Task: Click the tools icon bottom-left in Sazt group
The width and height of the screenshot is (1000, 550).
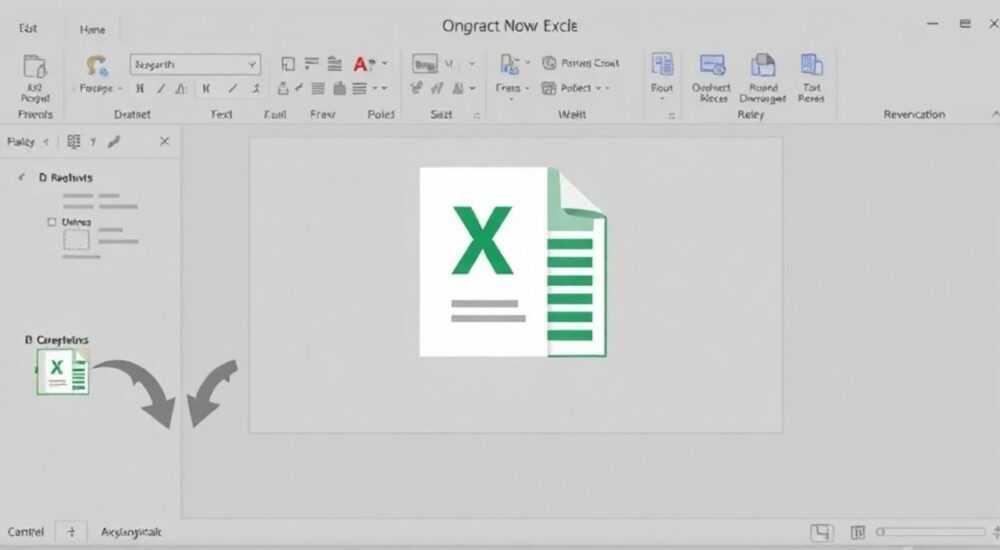Action: (x=416, y=88)
